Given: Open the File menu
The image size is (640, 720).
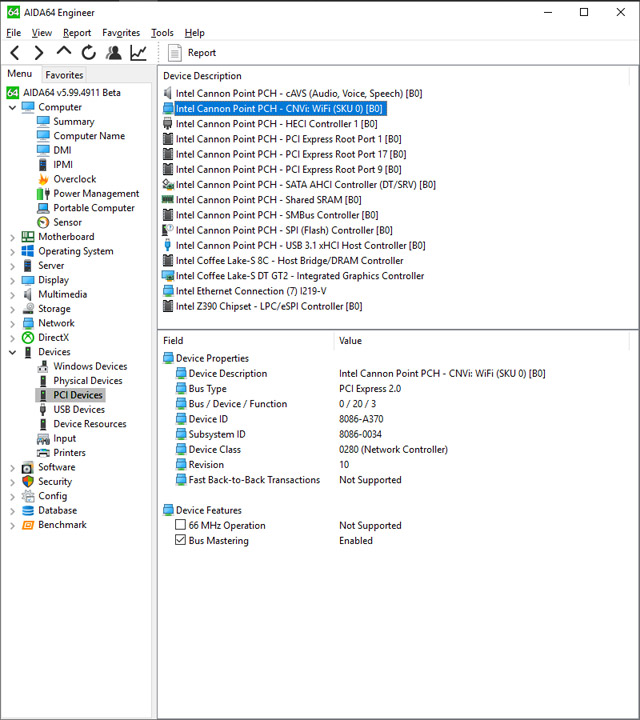Looking at the screenshot, I should pyautogui.click(x=13, y=33).
